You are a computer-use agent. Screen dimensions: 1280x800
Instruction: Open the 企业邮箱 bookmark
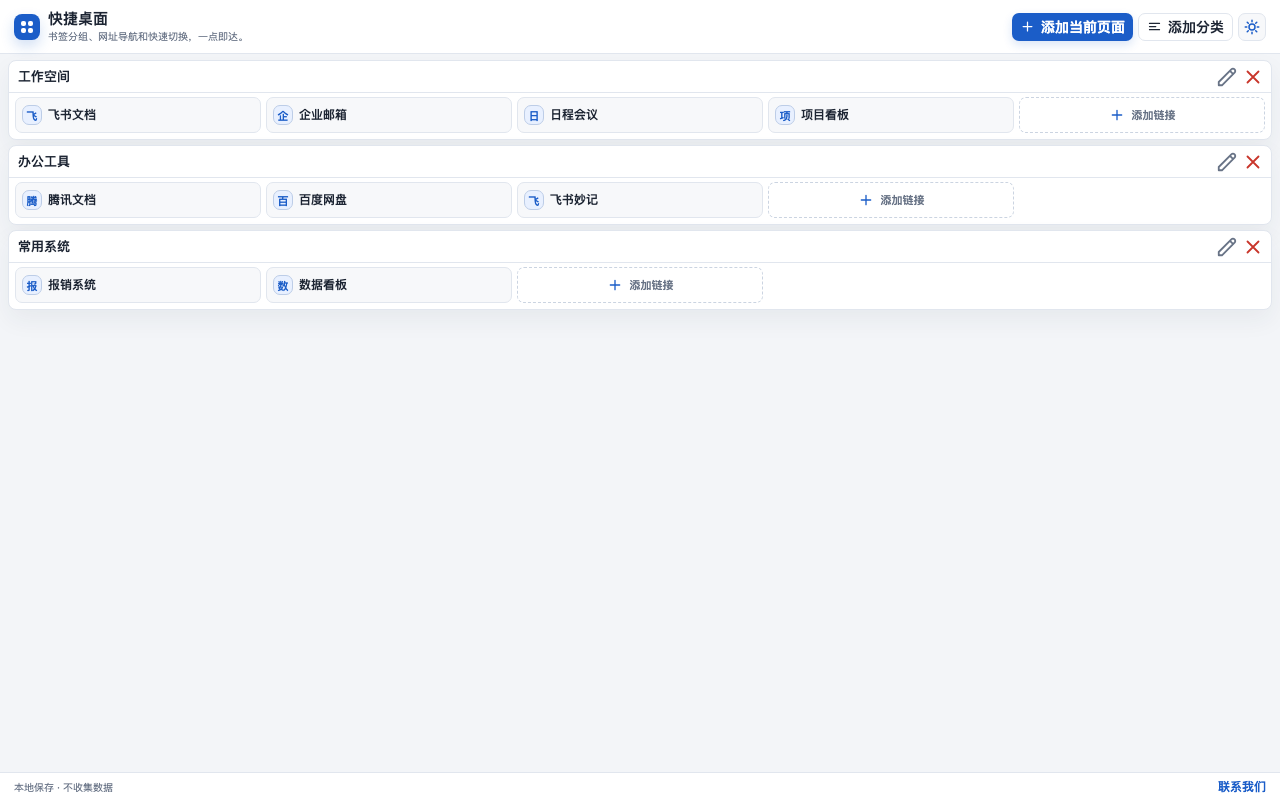coord(389,115)
